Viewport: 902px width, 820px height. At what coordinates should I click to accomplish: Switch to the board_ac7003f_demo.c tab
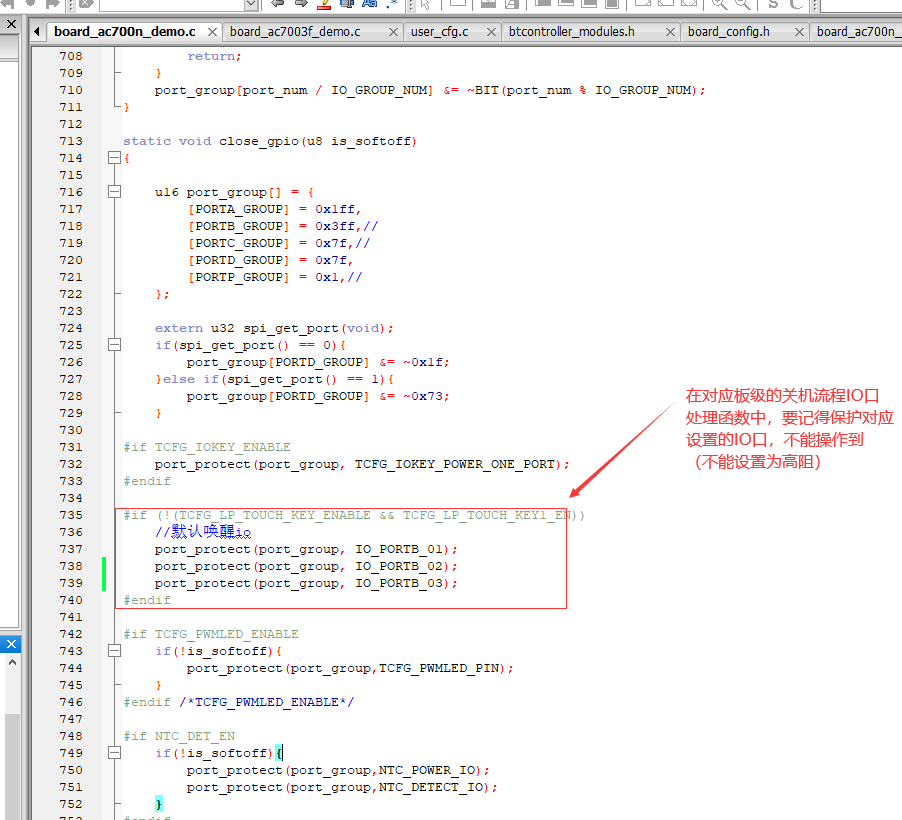(295, 32)
